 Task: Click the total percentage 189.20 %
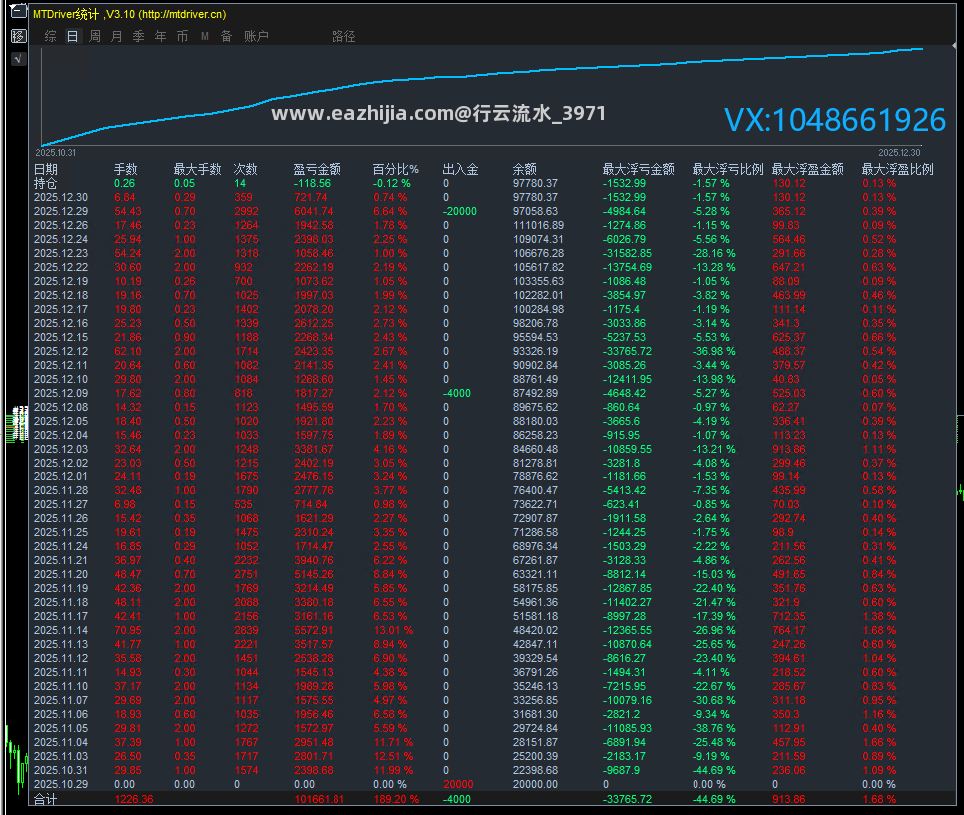(396, 800)
